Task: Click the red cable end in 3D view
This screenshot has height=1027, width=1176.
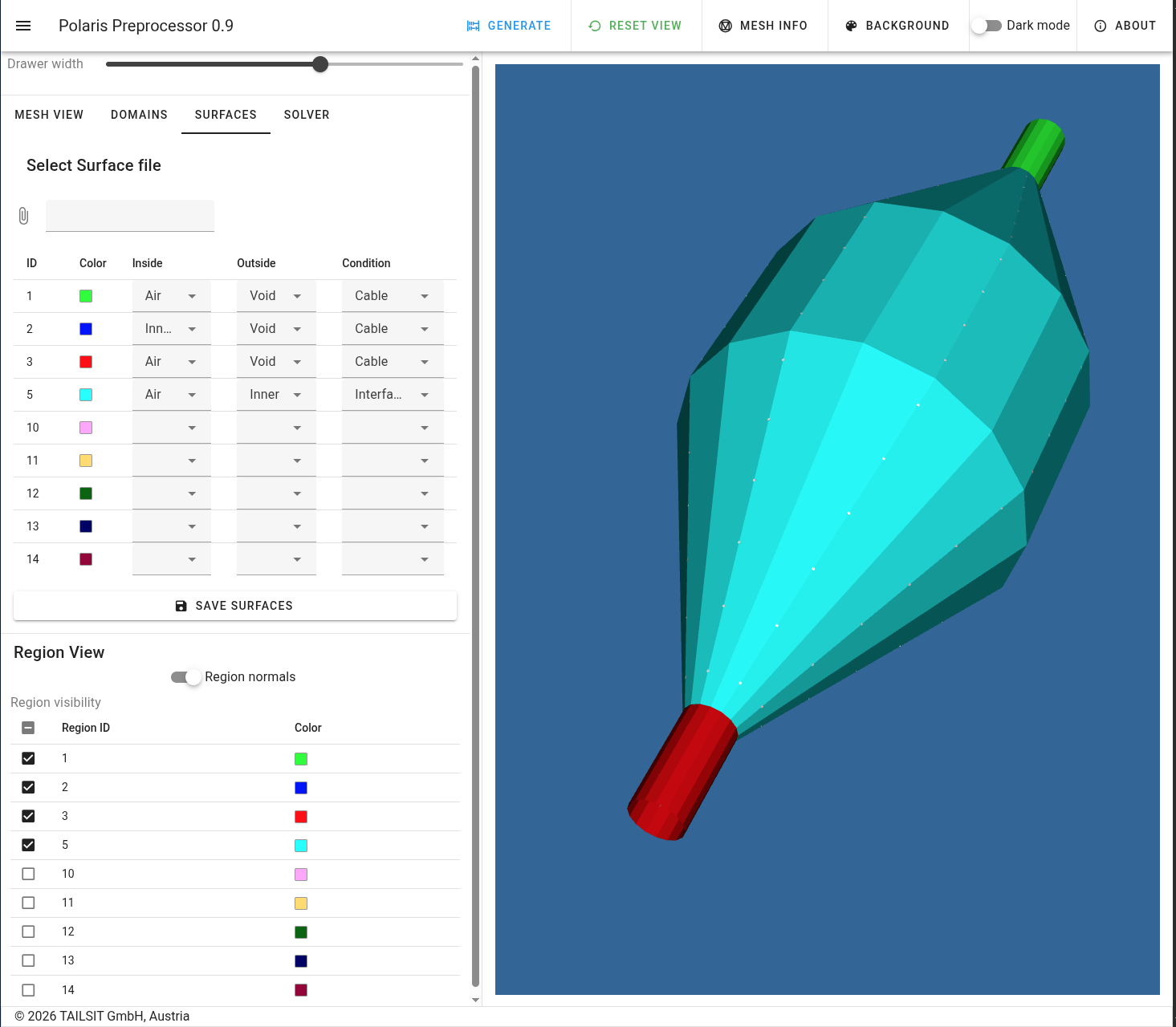Action: coord(682,772)
